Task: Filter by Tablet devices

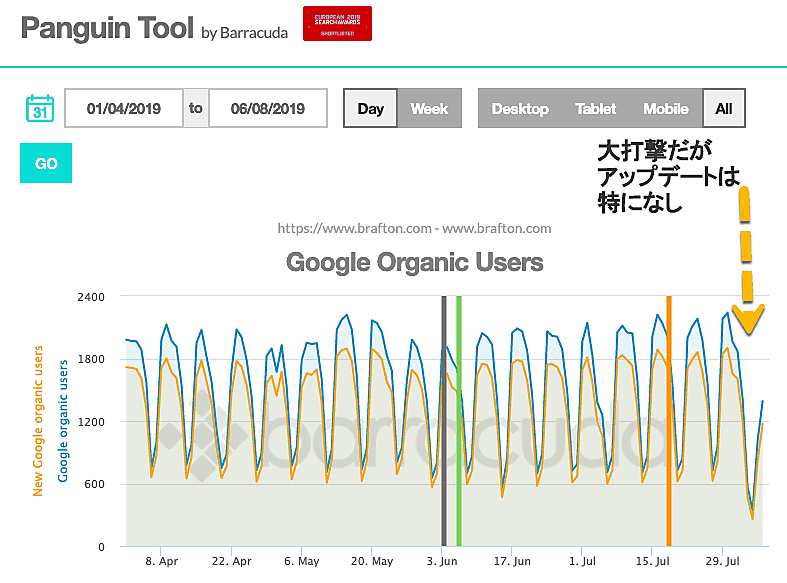Action: pyautogui.click(x=595, y=108)
